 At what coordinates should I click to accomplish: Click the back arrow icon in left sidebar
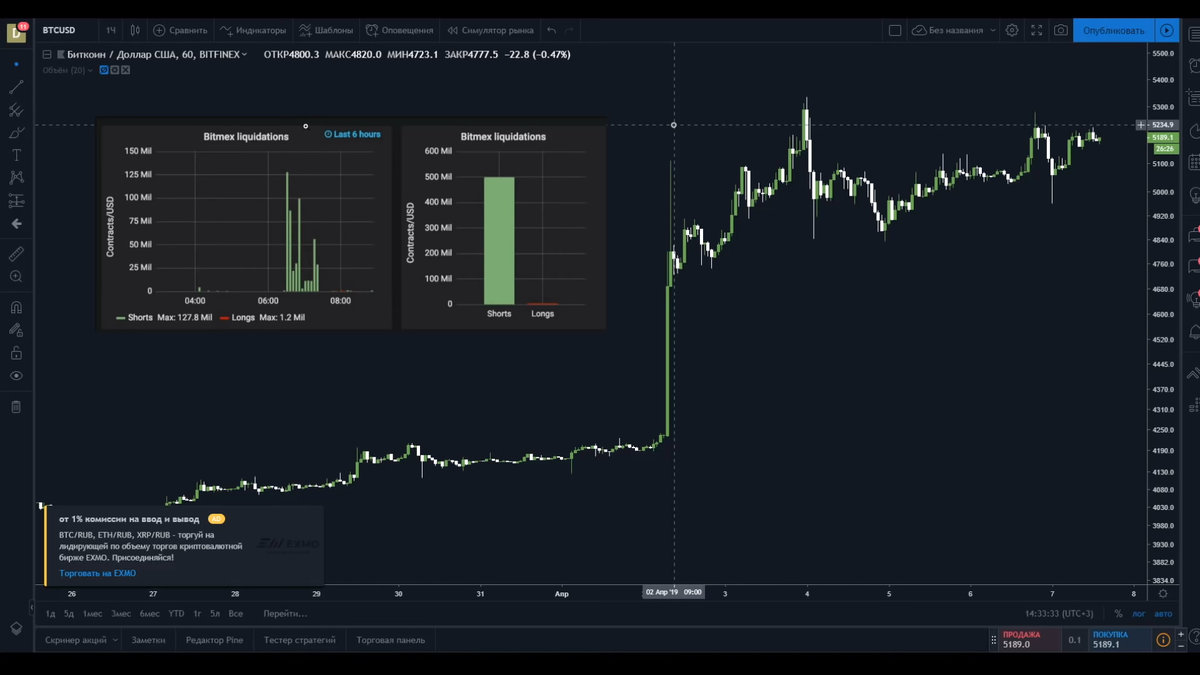(16, 224)
